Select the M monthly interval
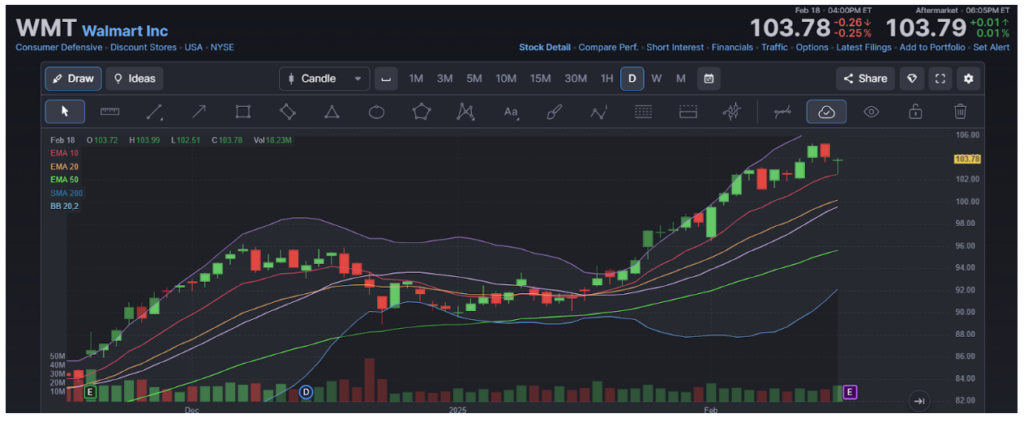Viewport: 1024px width, 422px height. click(x=680, y=78)
